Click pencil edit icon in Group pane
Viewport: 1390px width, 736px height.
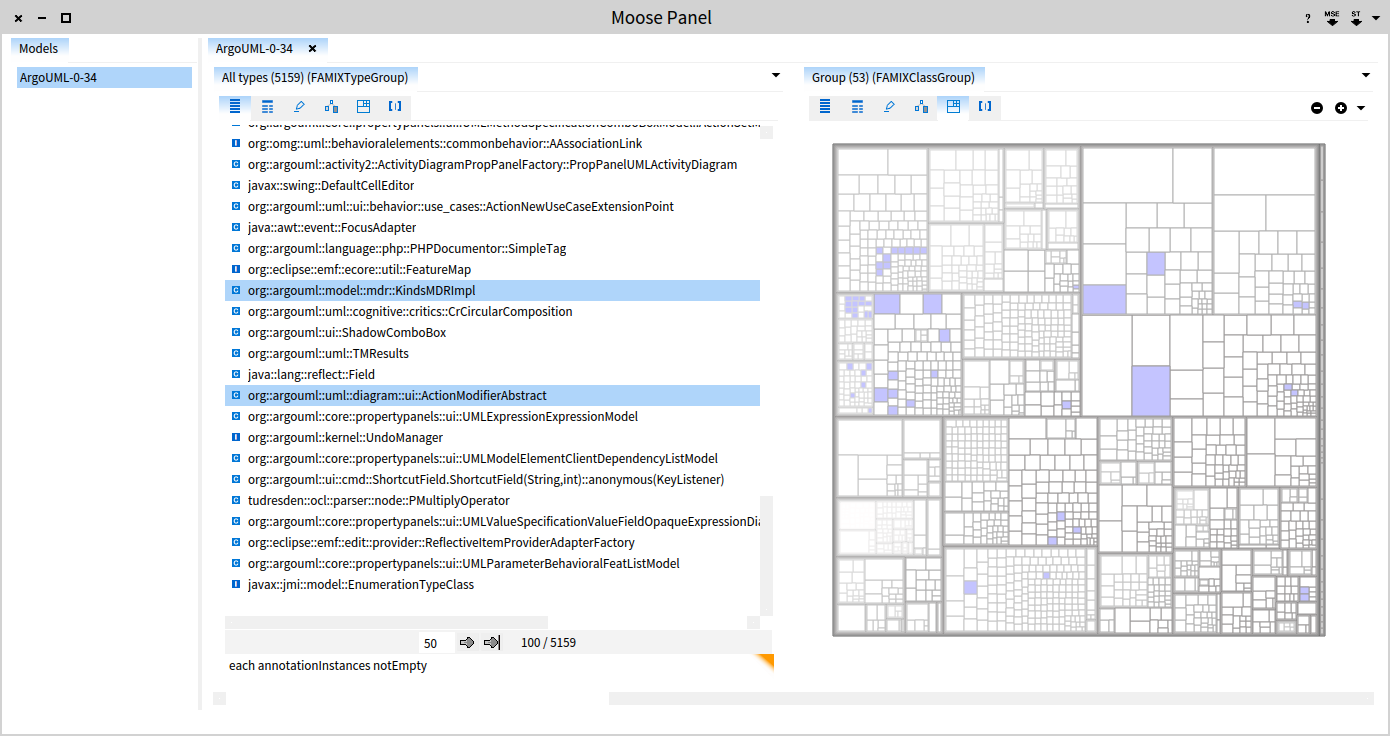point(889,106)
